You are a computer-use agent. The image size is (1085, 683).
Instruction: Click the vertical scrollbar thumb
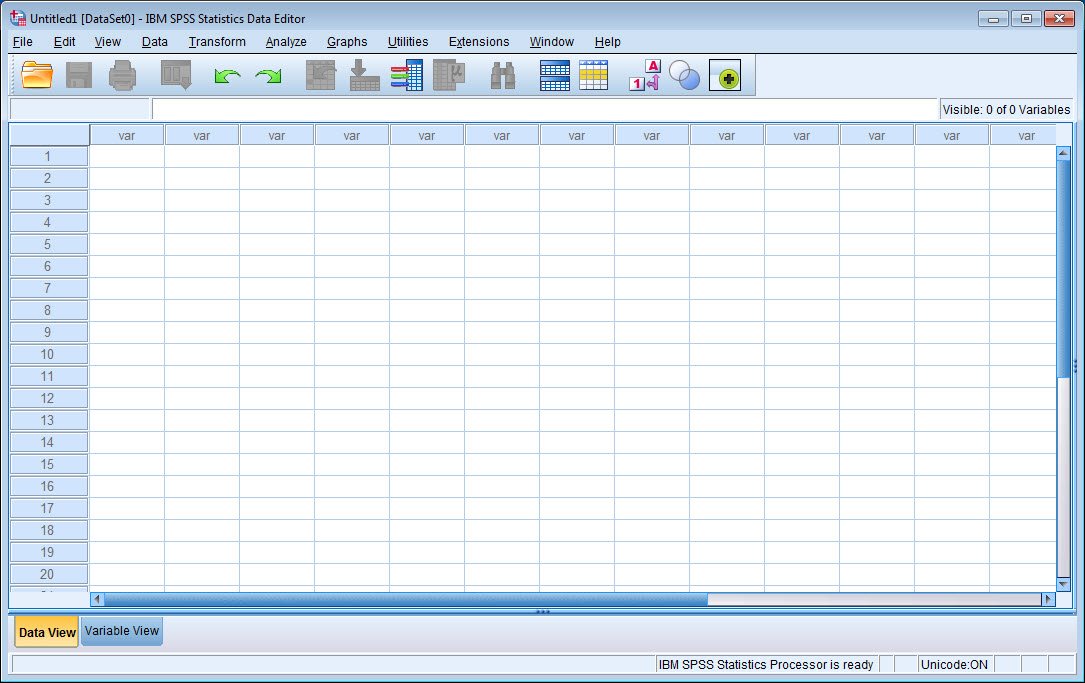(1064, 269)
